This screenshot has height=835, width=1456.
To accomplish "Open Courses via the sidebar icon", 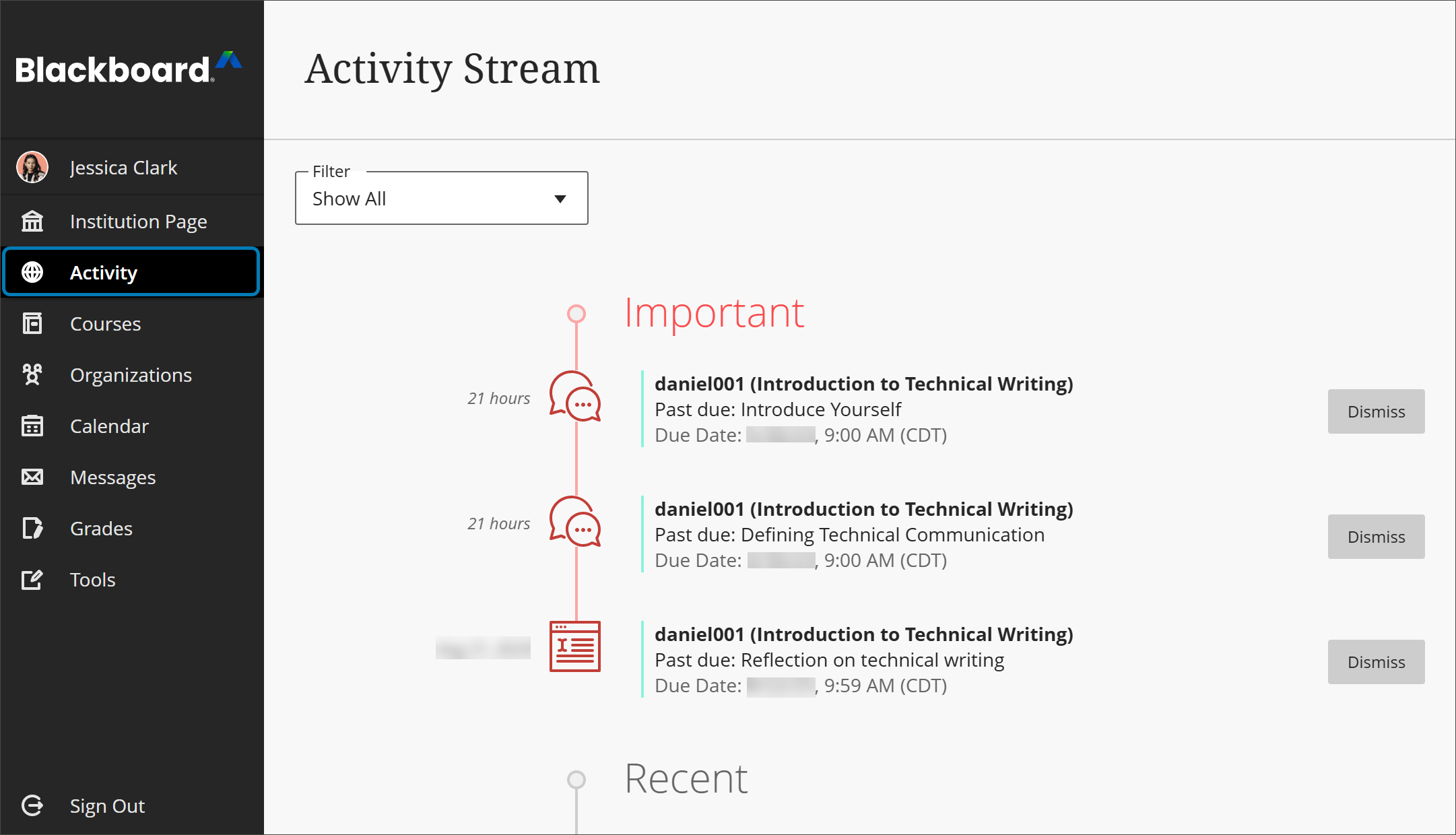I will coord(32,323).
